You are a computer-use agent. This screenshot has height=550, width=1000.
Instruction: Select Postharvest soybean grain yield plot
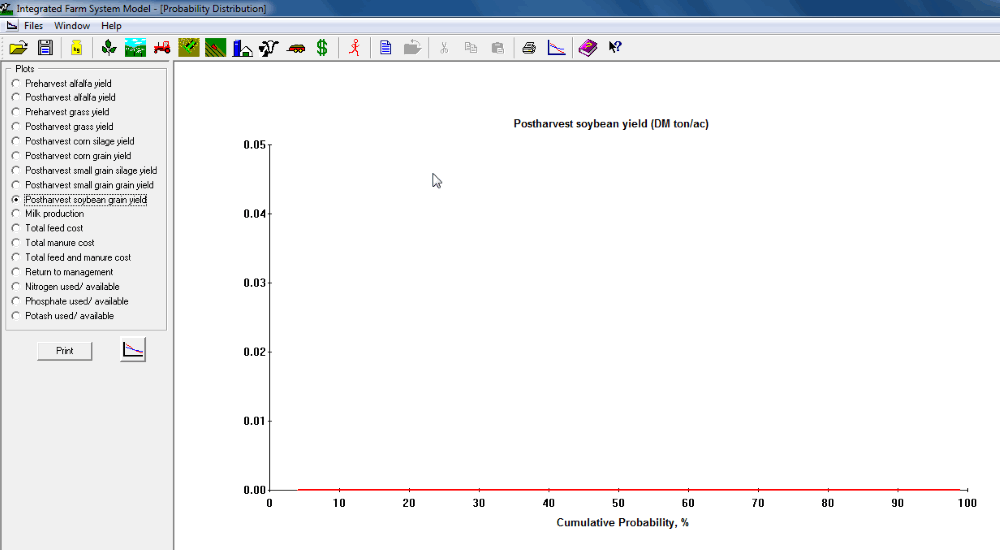pyautogui.click(x=79, y=200)
